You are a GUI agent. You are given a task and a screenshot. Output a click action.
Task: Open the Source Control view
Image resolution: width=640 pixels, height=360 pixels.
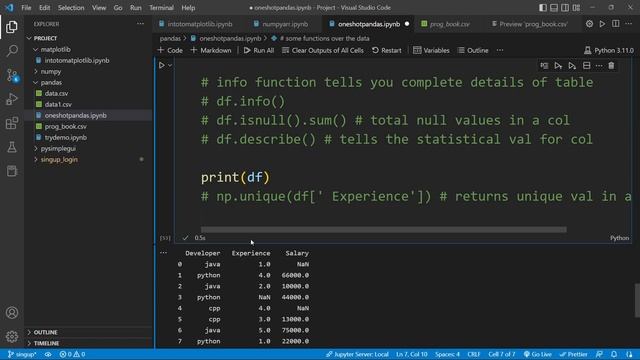12,75
